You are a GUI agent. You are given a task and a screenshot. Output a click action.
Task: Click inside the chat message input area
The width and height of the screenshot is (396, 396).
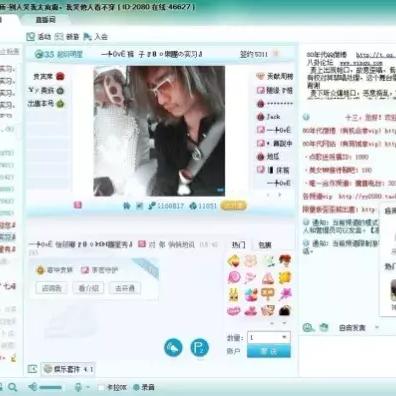tap(347, 356)
